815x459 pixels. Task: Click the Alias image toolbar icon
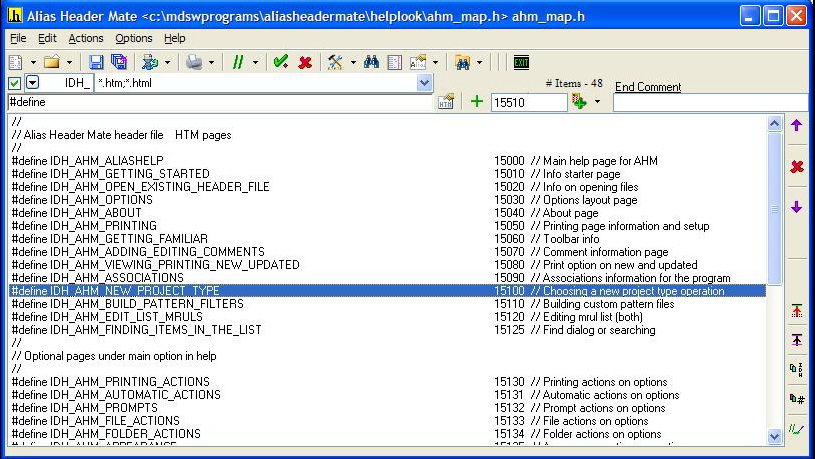click(x=418, y=62)
